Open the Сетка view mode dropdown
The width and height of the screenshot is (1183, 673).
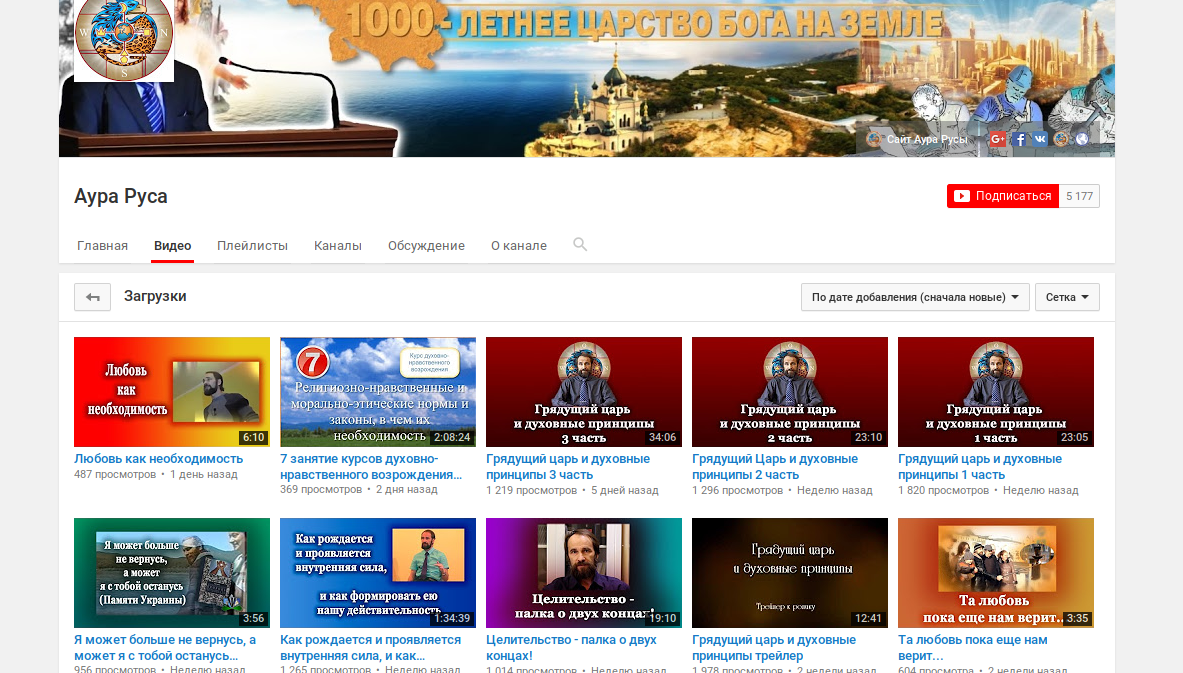click(1067, 297)
